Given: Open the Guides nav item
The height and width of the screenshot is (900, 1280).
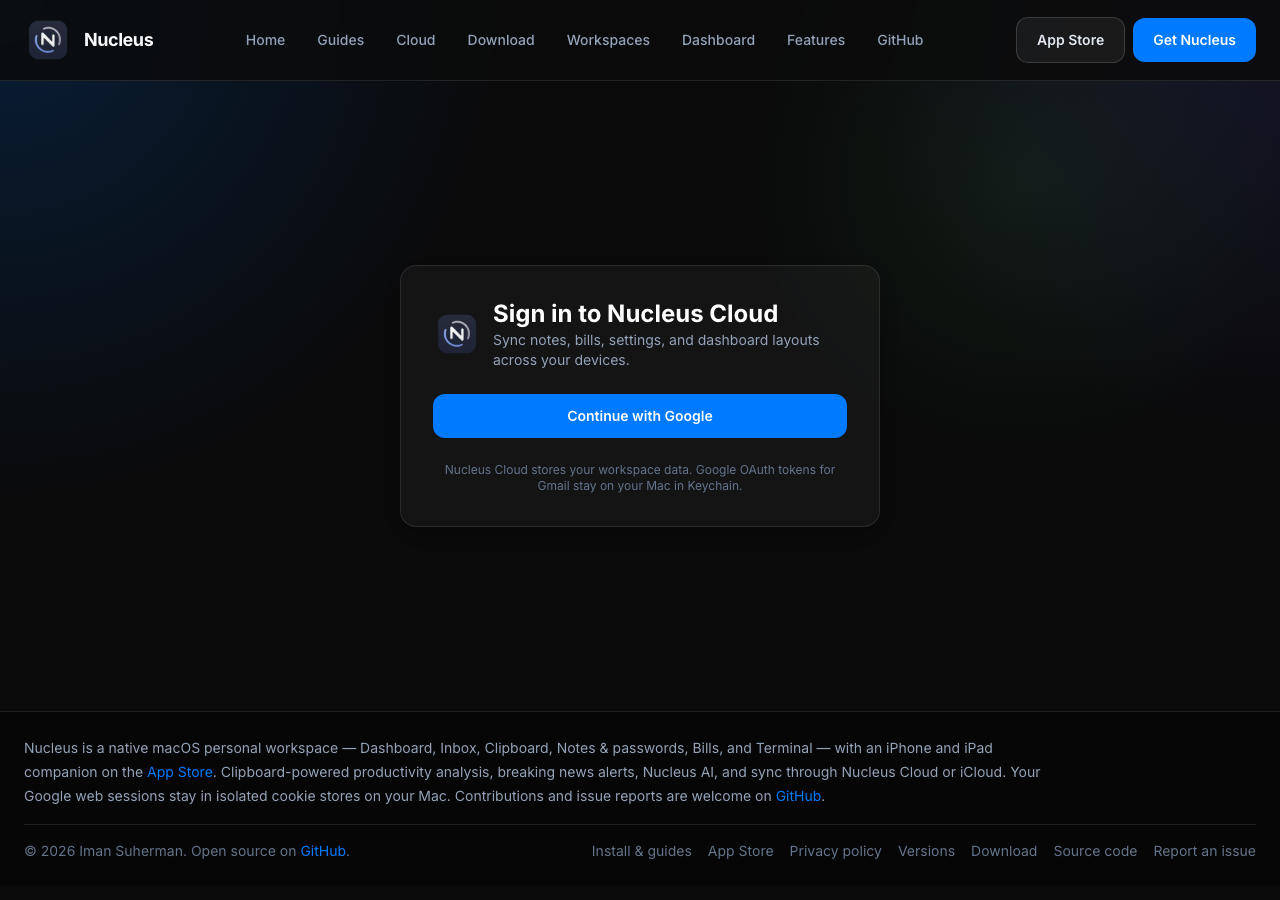Looking at the screenshot, I should click(x=341, y=40).
